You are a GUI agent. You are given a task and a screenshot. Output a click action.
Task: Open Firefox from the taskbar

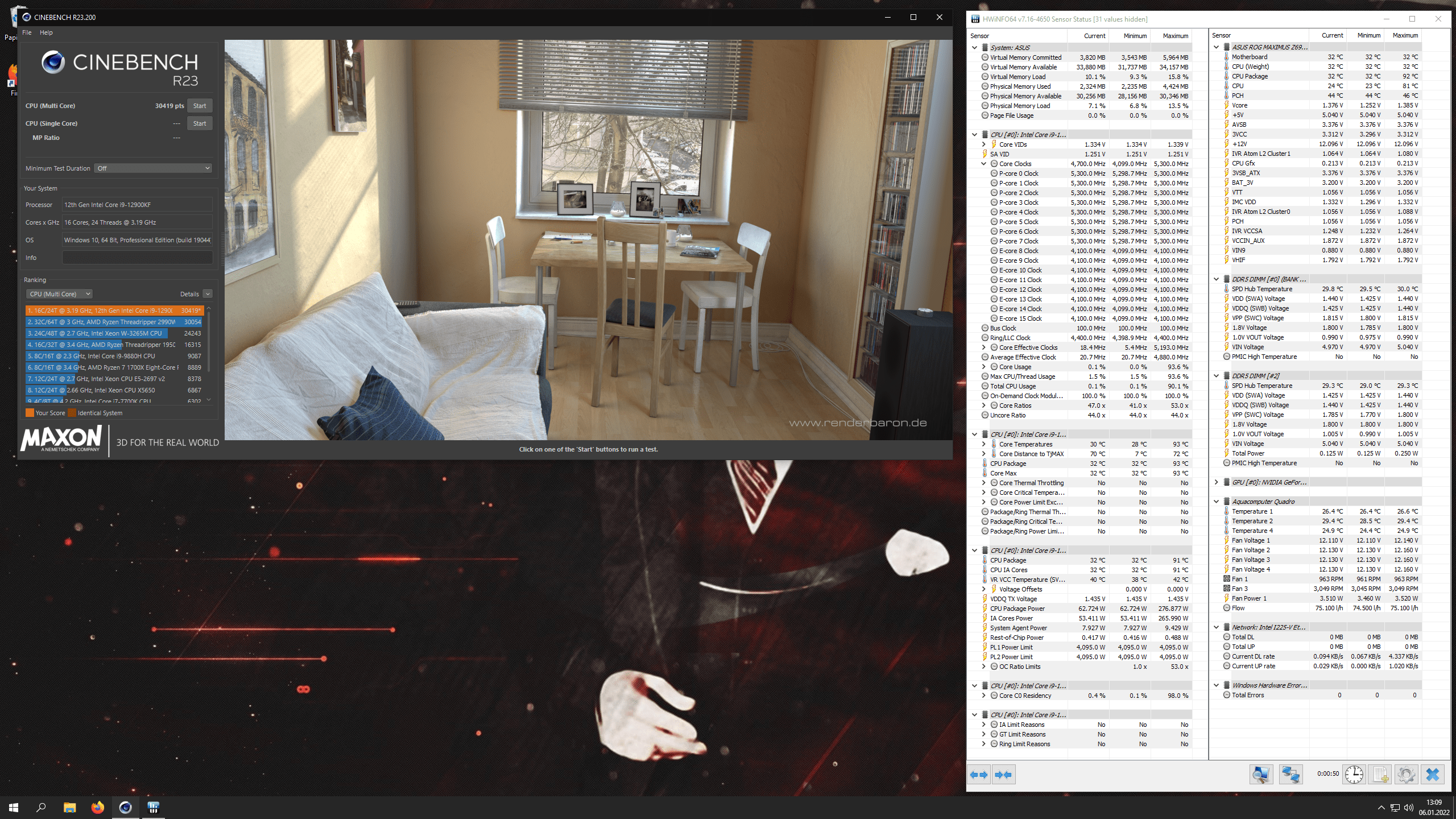tap(98, 807)
